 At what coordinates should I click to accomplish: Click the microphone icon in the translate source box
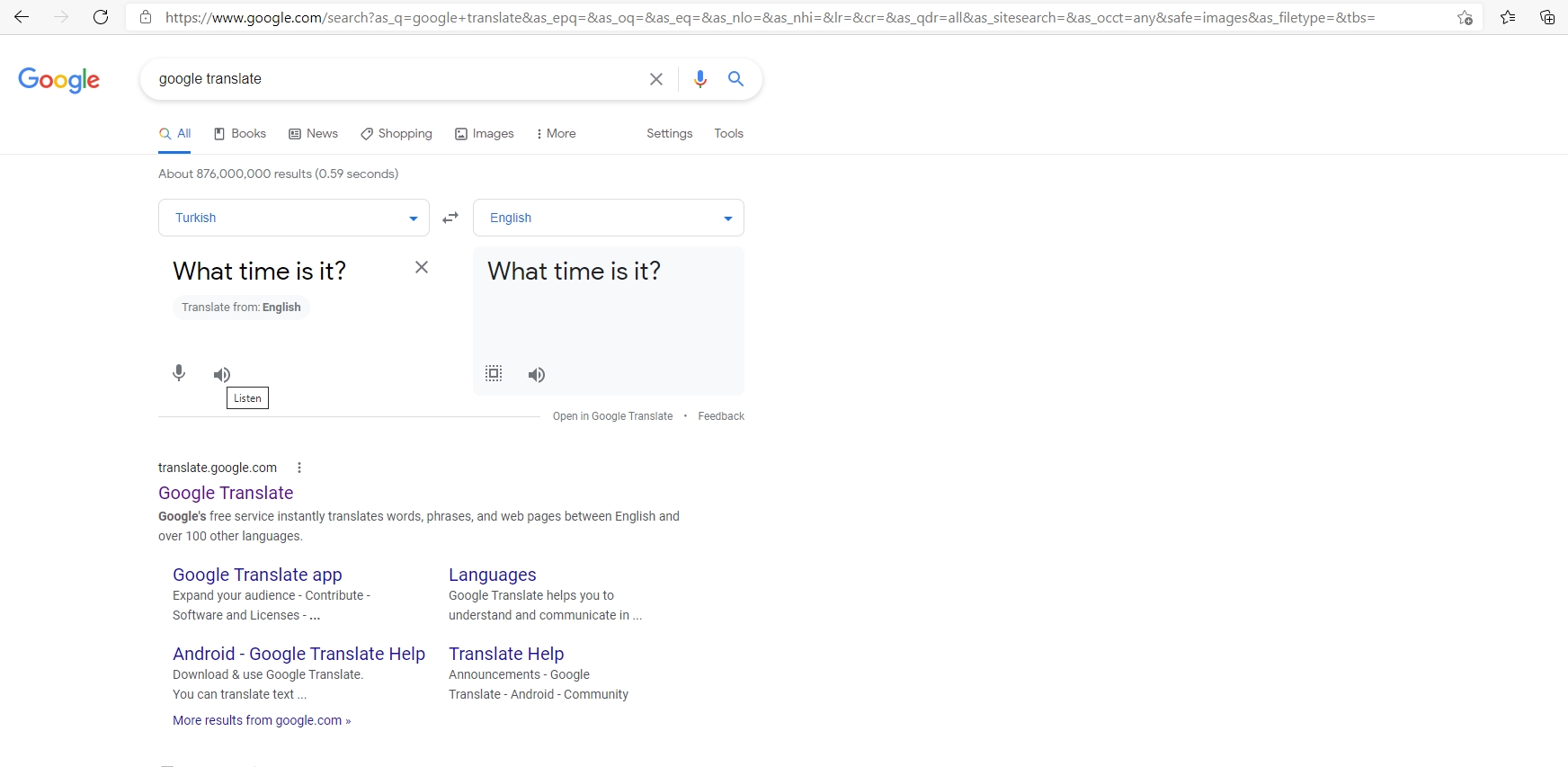click(x=179, y=373)
